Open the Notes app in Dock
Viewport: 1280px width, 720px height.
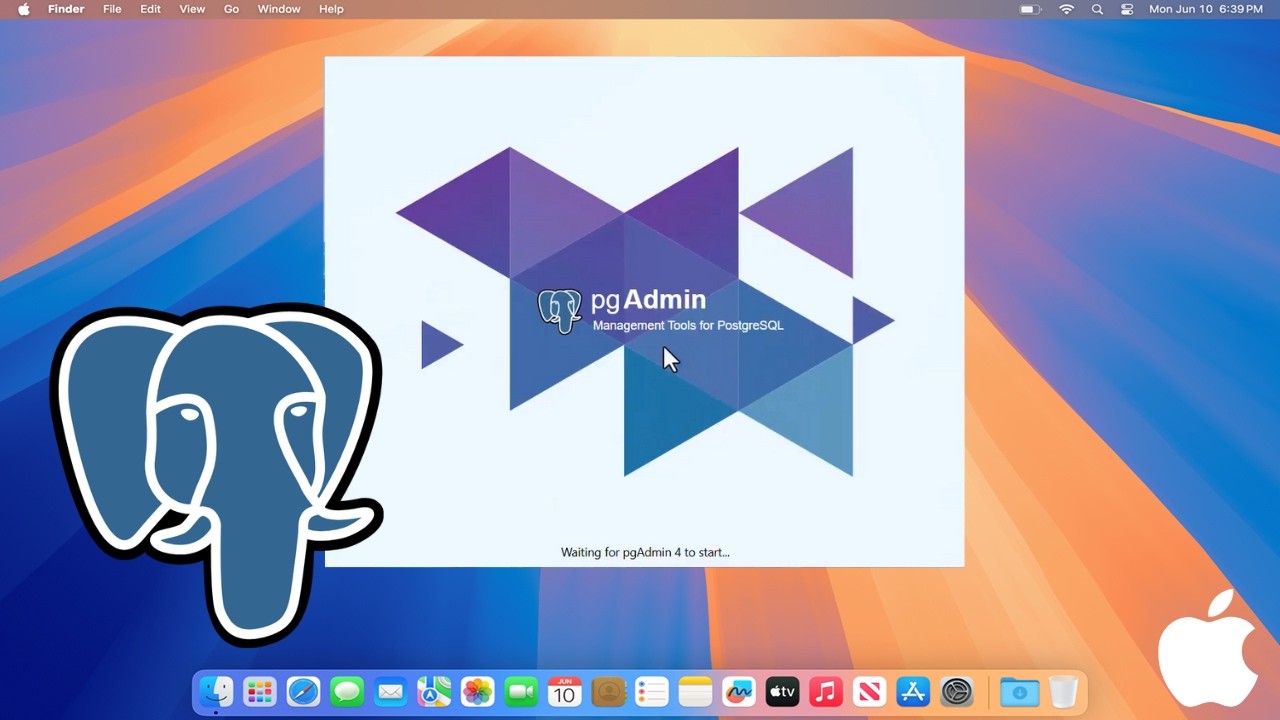pyautogui.click(x=695, y=691)
